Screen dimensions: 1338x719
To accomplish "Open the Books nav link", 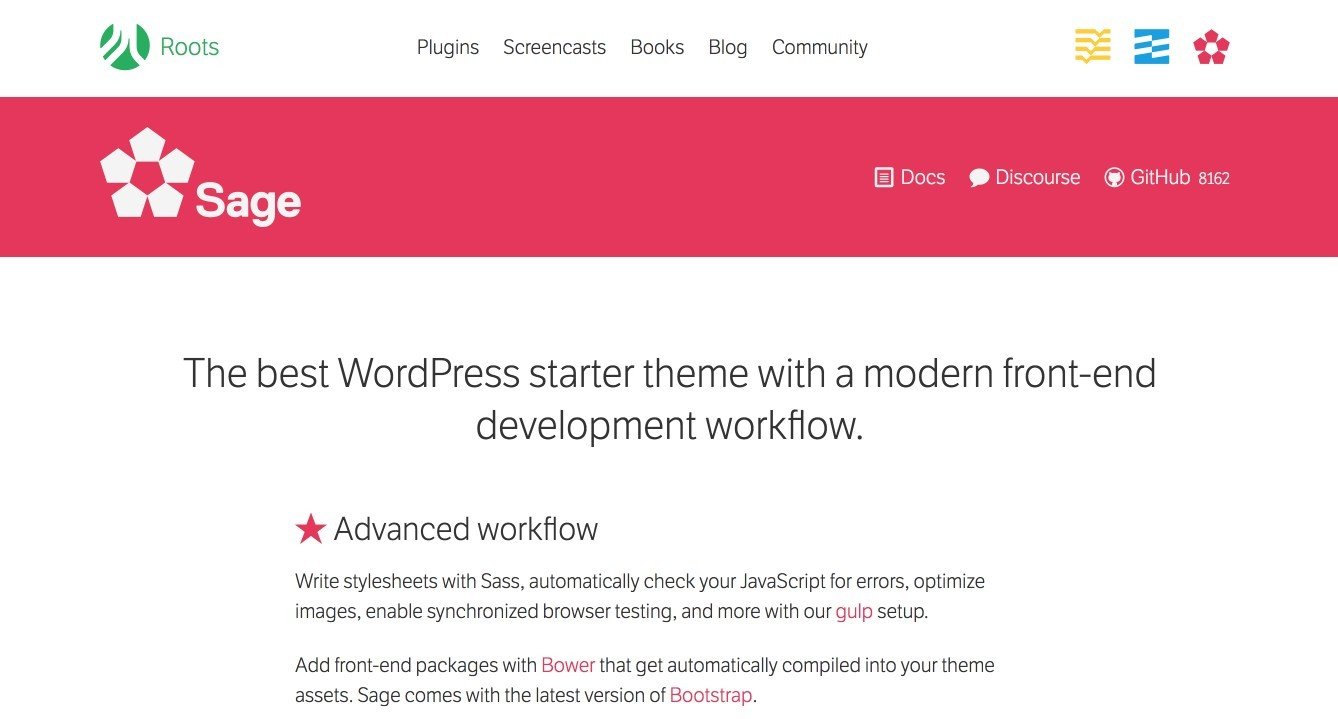I will click(657, 47).
